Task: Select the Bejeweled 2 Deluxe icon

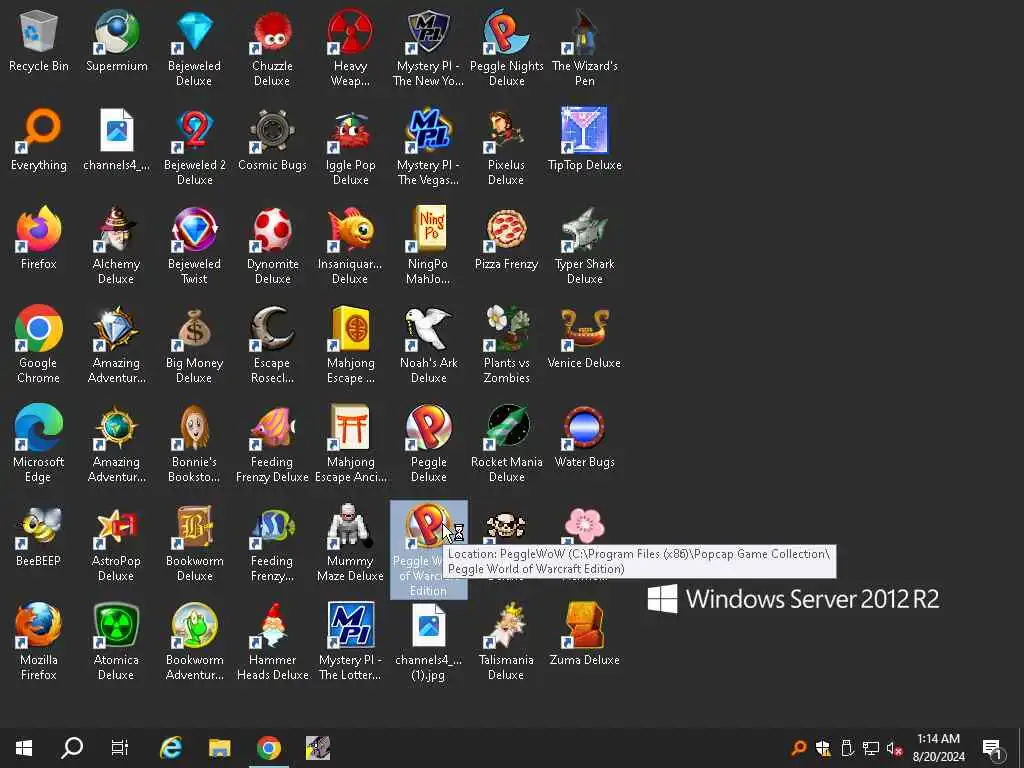Action: coord(195,131)
